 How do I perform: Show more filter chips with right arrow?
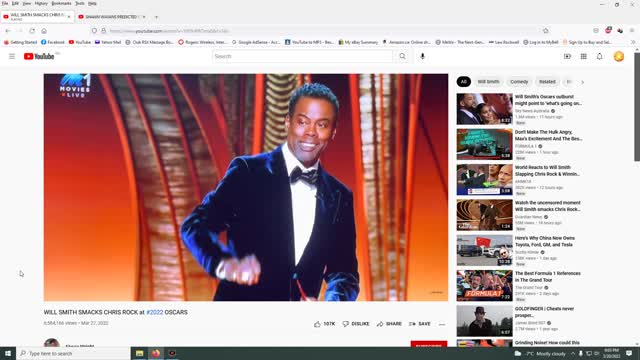point(582,82)
